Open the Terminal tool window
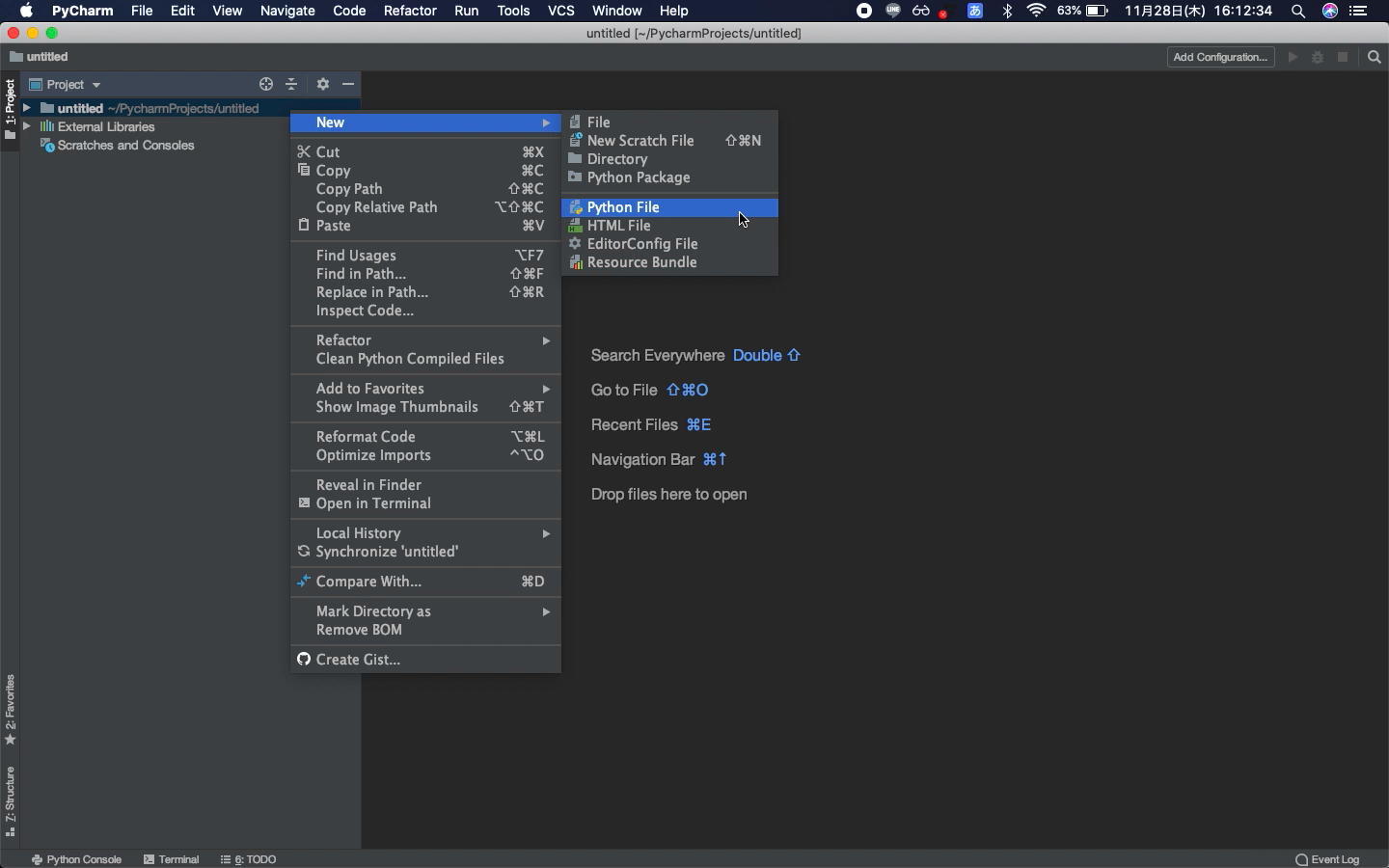 pyautogui.click(x=171, y=859)
